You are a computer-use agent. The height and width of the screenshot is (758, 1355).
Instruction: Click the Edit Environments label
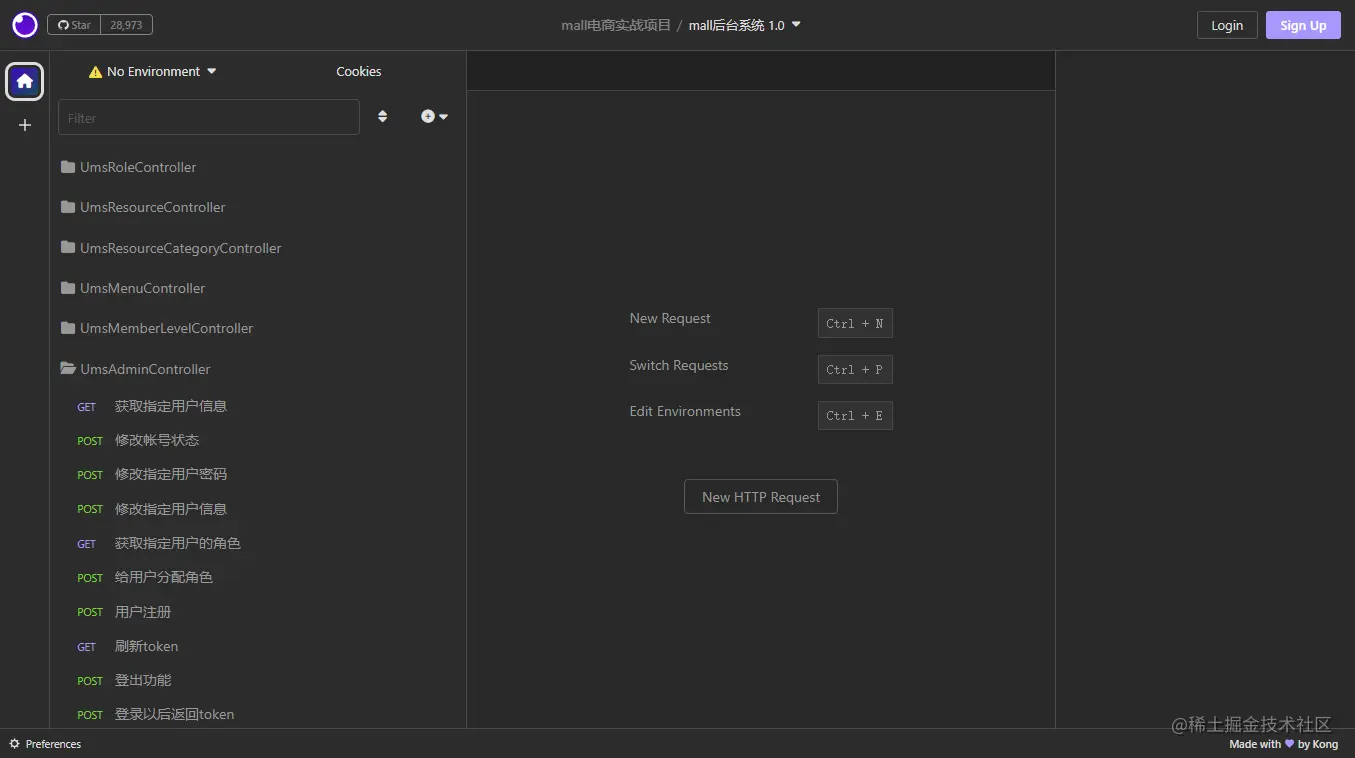[685, 411]
